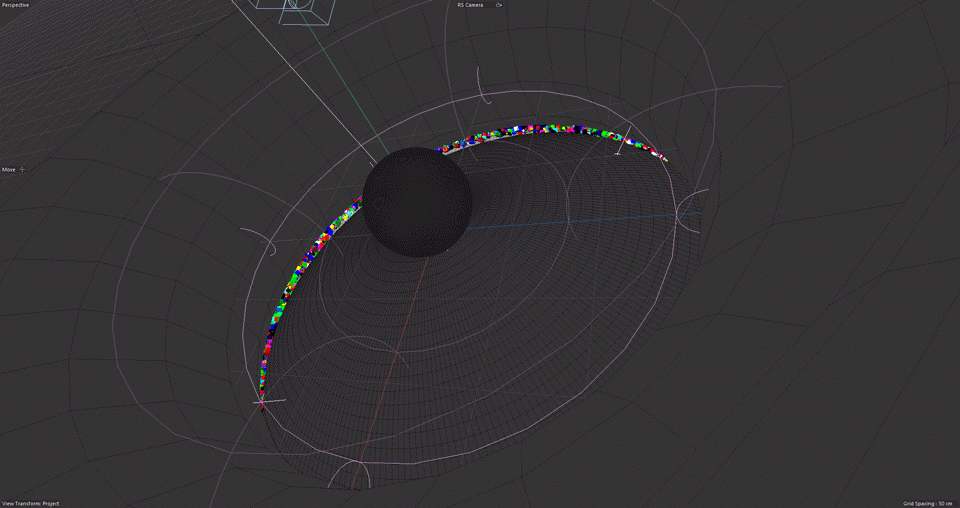Click the Move tool label

click(x=9, y=170)
